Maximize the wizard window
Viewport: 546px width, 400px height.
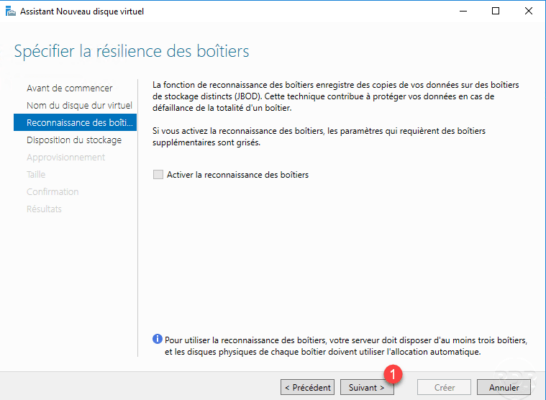496,11
